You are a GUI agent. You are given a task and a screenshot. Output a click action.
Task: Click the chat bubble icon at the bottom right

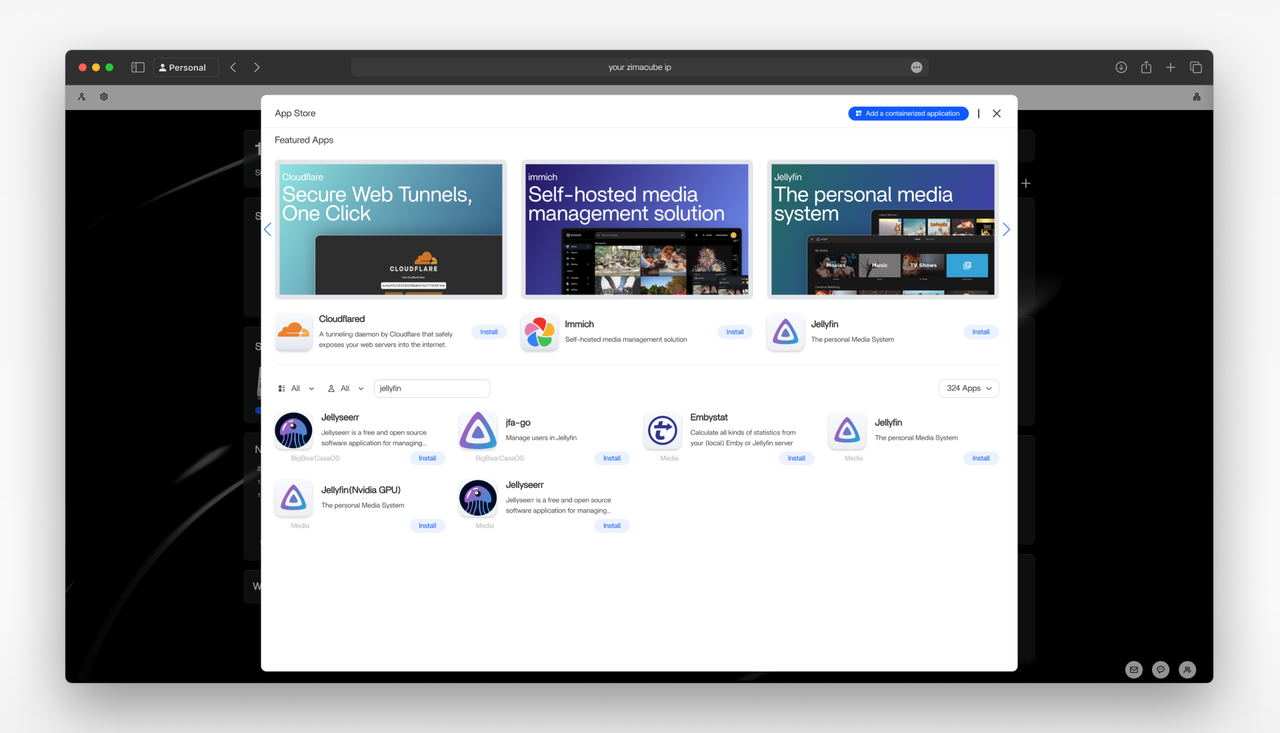coord(1160,670)
